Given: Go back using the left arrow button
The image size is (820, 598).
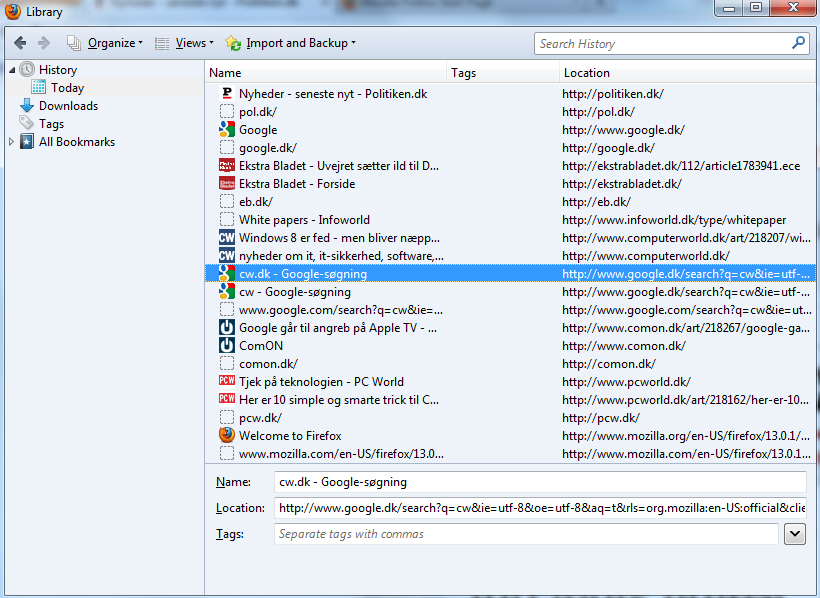Looking at the screenshot, I should [20, 43].
